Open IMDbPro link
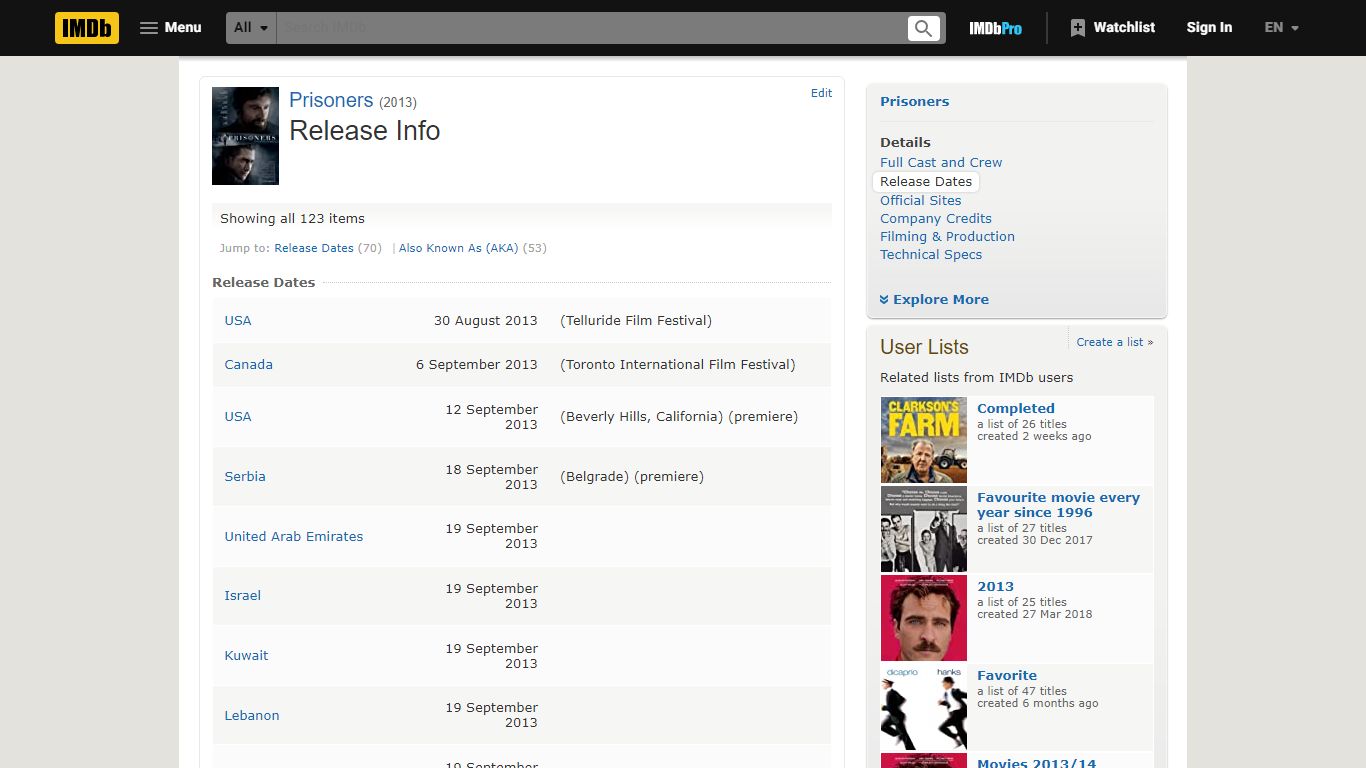 click(x=995, y=28)
